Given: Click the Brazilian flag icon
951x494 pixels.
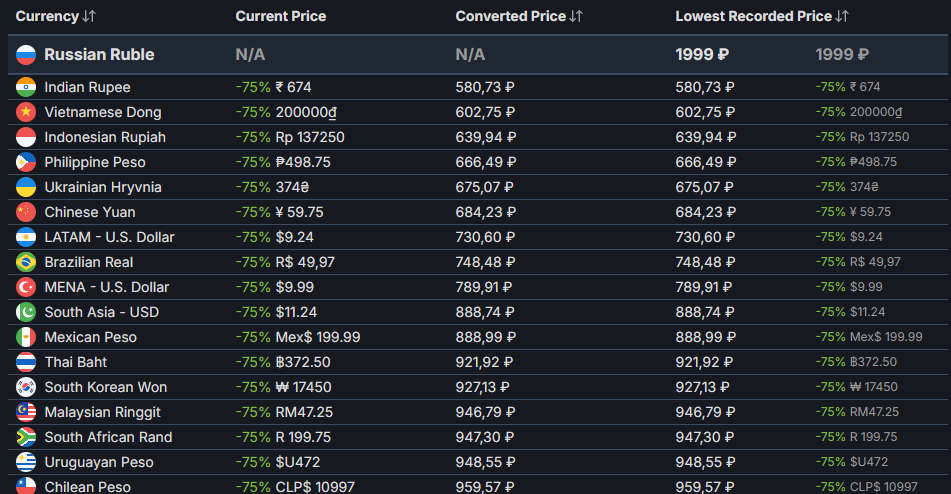Looking at the screenshot, I should [x=26, y=262].
